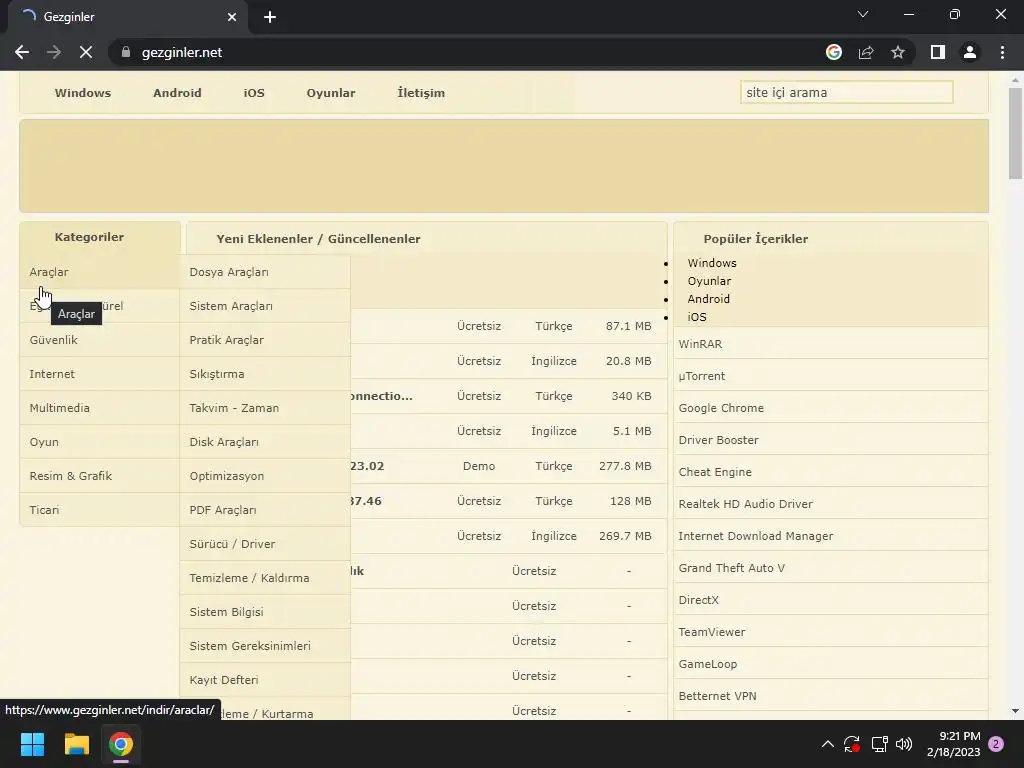Click the Chrome taskbar icon
1024x768 pixels.
point(121,744)
